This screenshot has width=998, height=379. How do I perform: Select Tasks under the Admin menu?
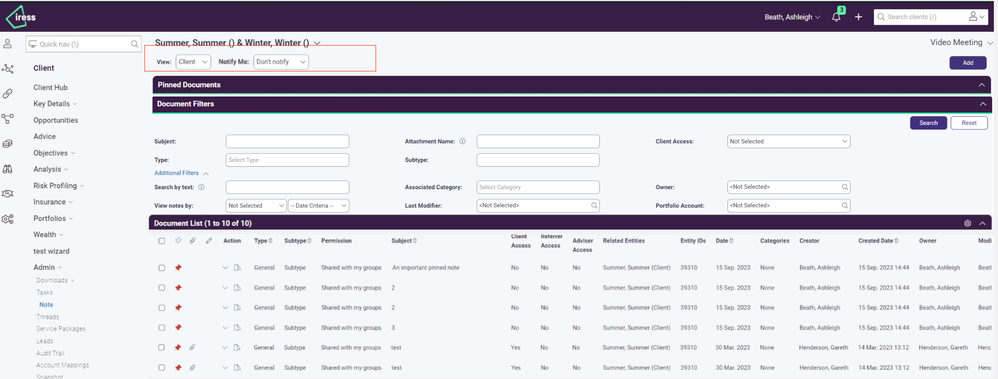45,292
